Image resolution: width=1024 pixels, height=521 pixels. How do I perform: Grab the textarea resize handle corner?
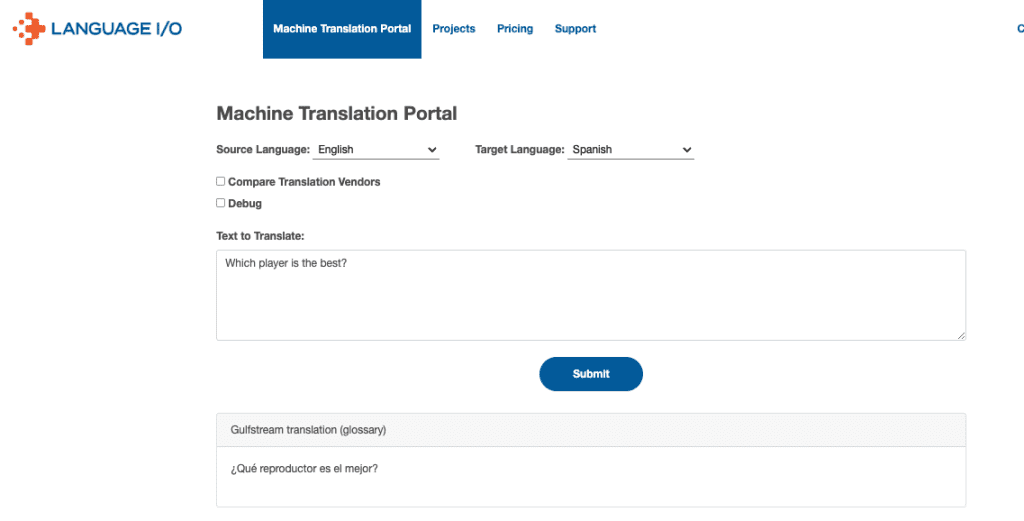pyautogui.click(x=961, y=336)
